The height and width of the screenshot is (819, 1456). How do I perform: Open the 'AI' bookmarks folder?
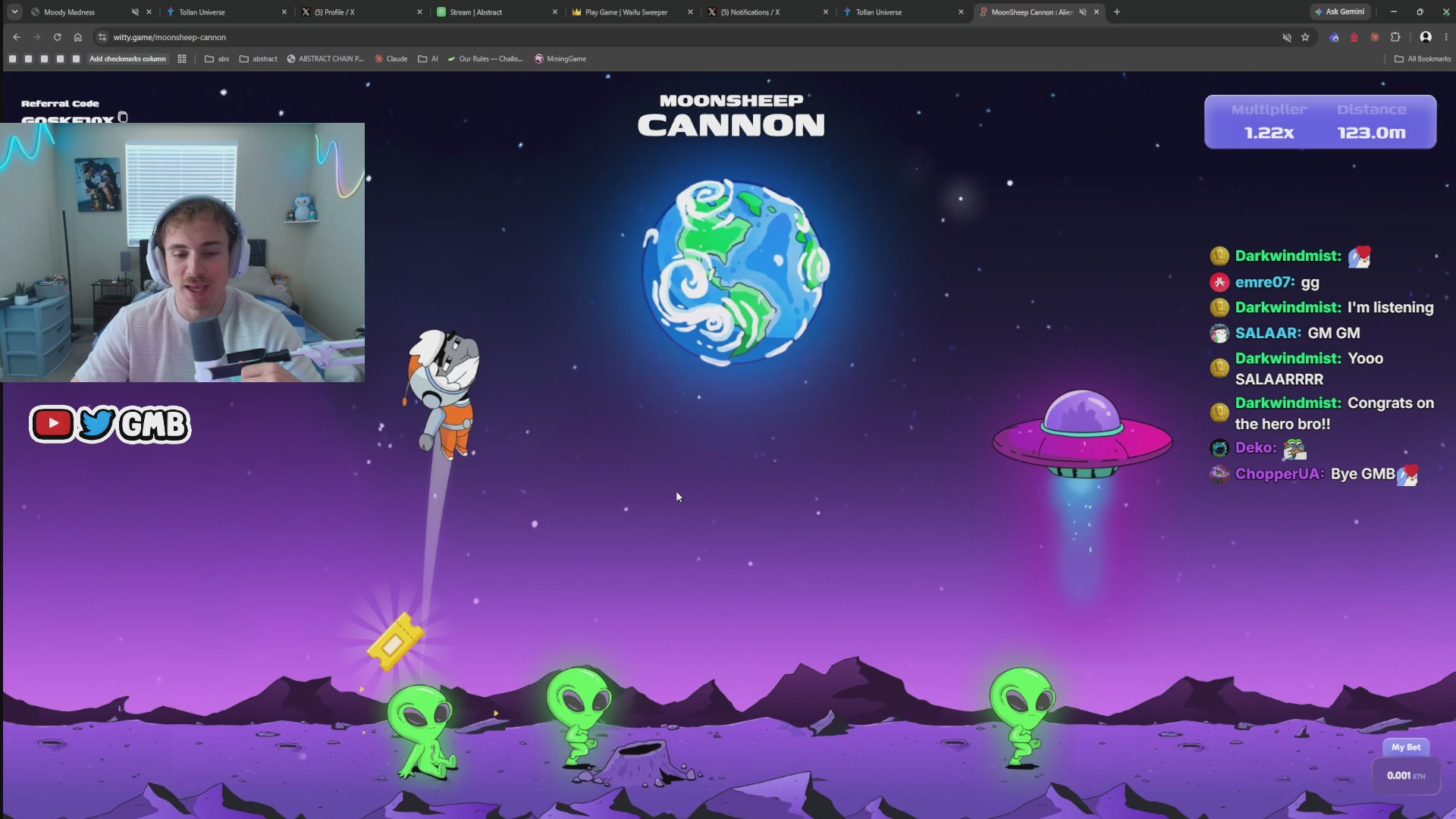428,59
